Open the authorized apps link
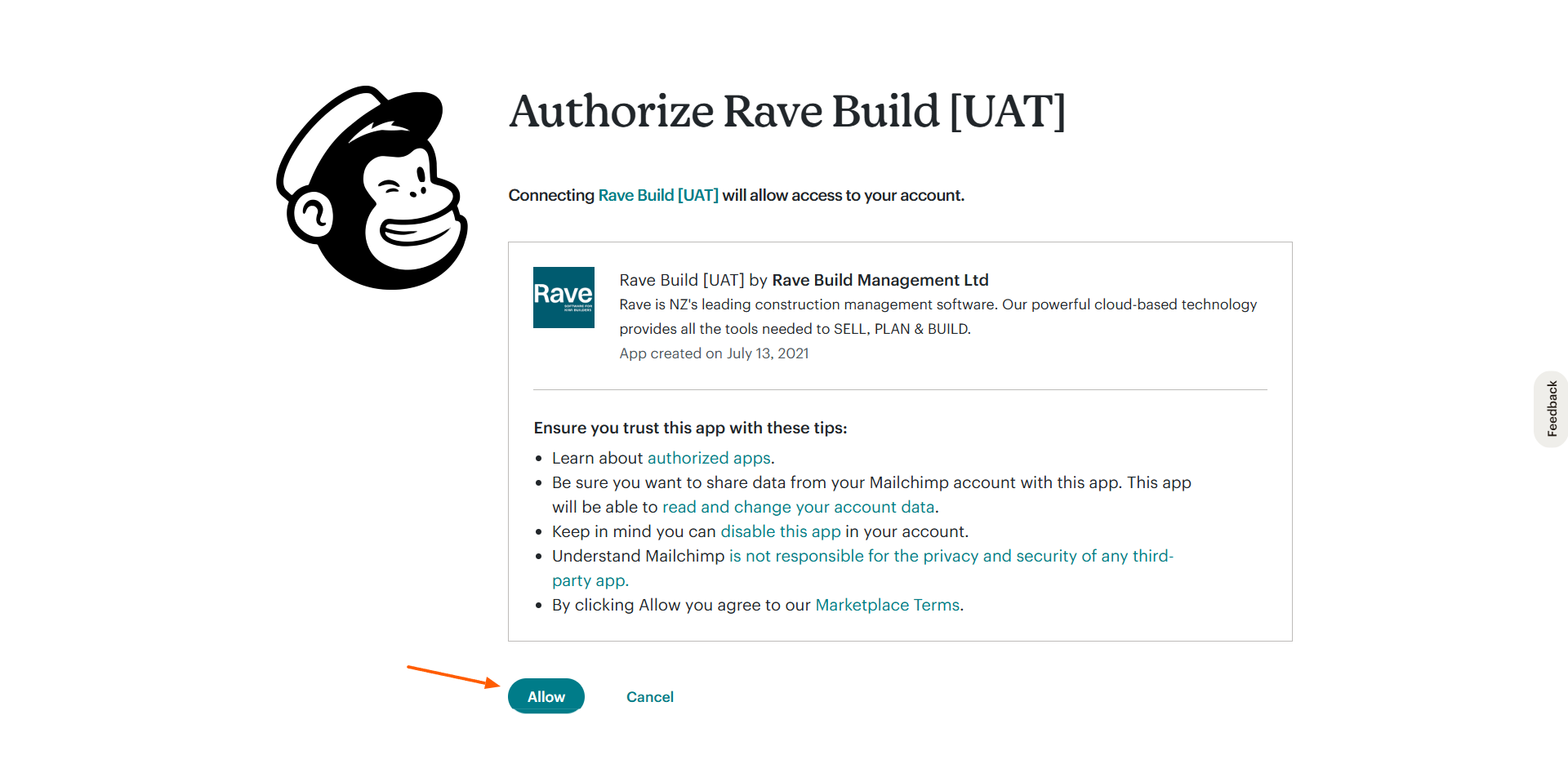1568x764 pixels. pos(709,458)
